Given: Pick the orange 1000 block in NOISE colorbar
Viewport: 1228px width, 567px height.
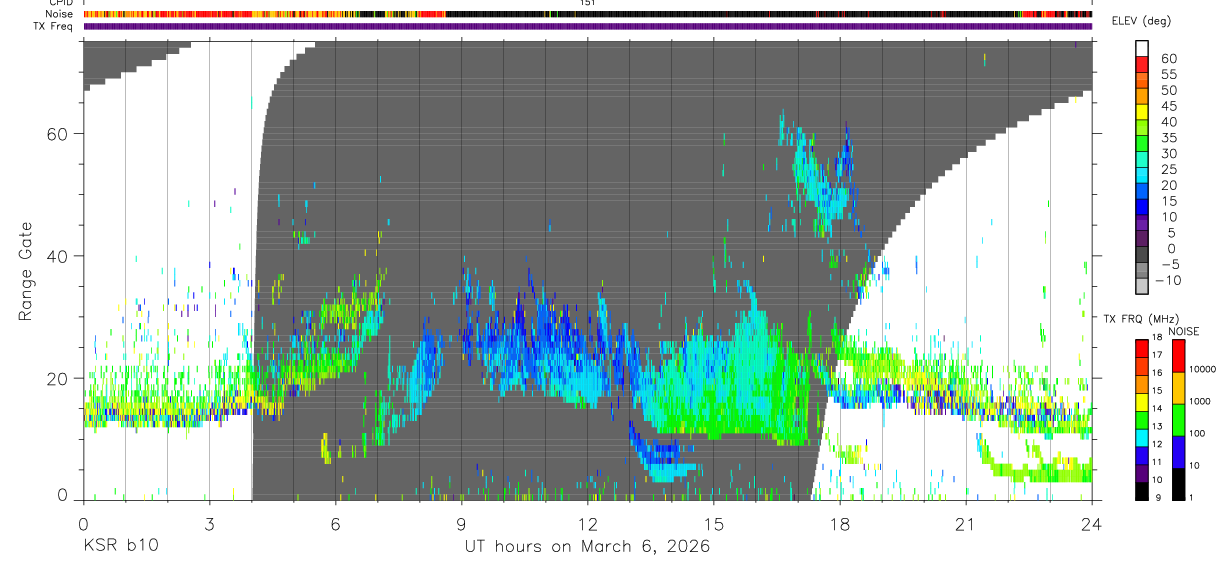Looking at the screenshot, I should pos(1178,388).
